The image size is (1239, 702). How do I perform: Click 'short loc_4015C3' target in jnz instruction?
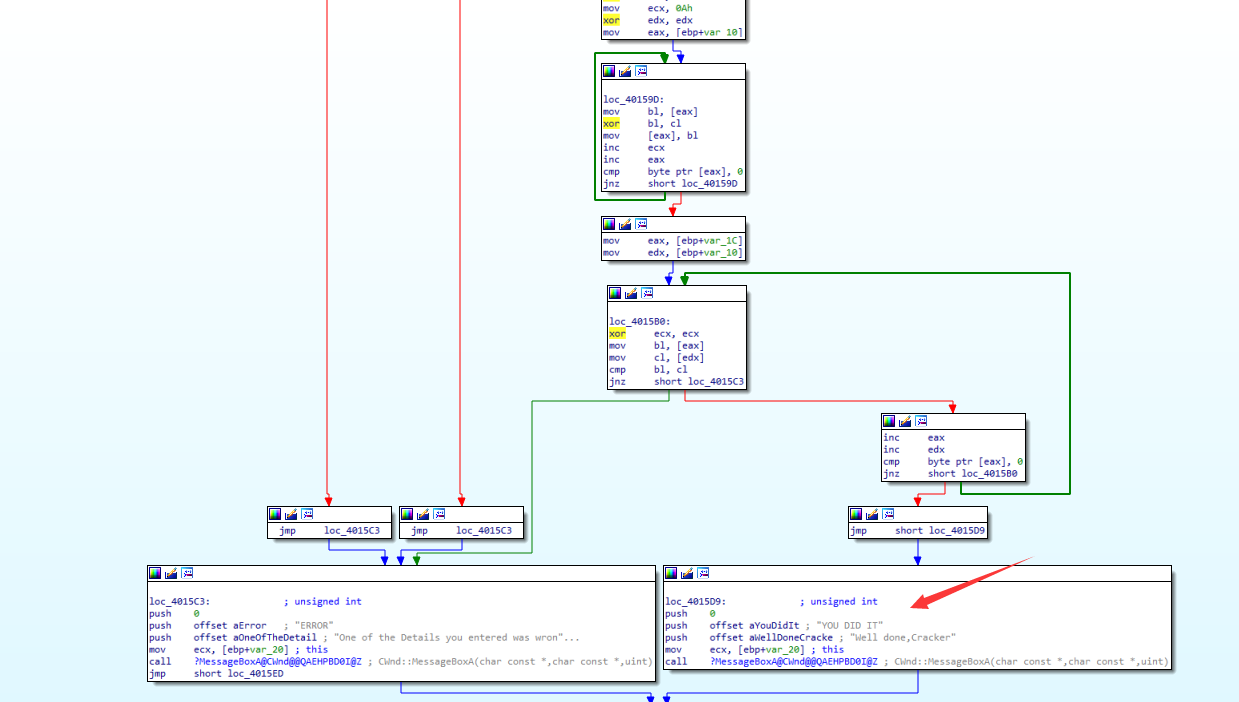[699, 382]
